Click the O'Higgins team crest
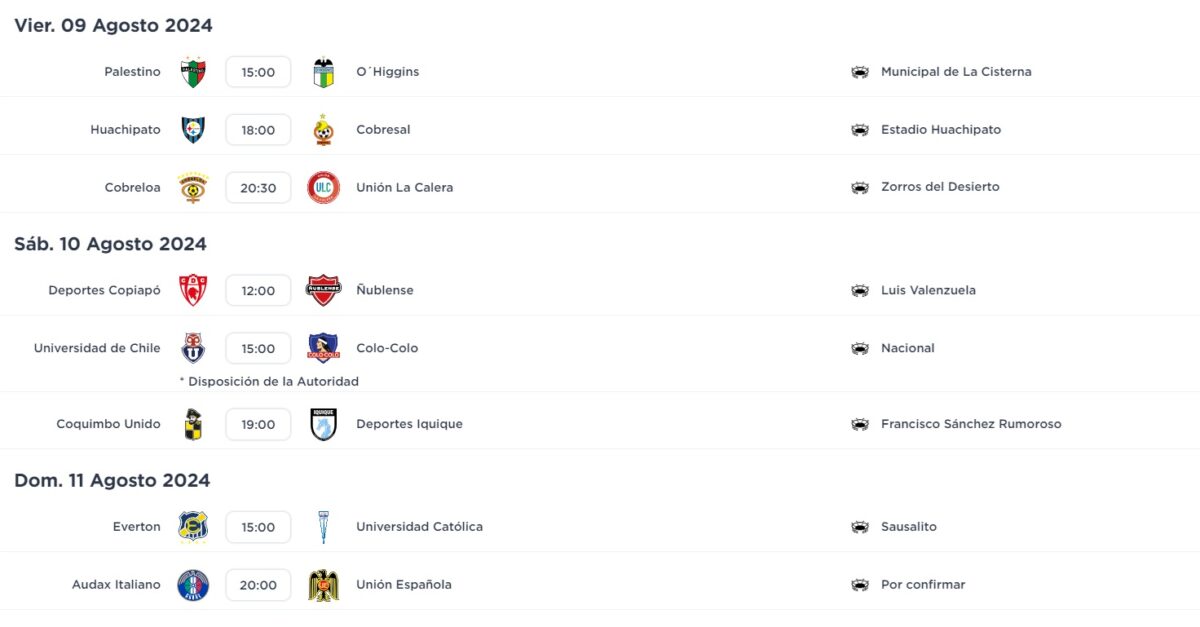The image size is (1200, 627). pos(323,72)
